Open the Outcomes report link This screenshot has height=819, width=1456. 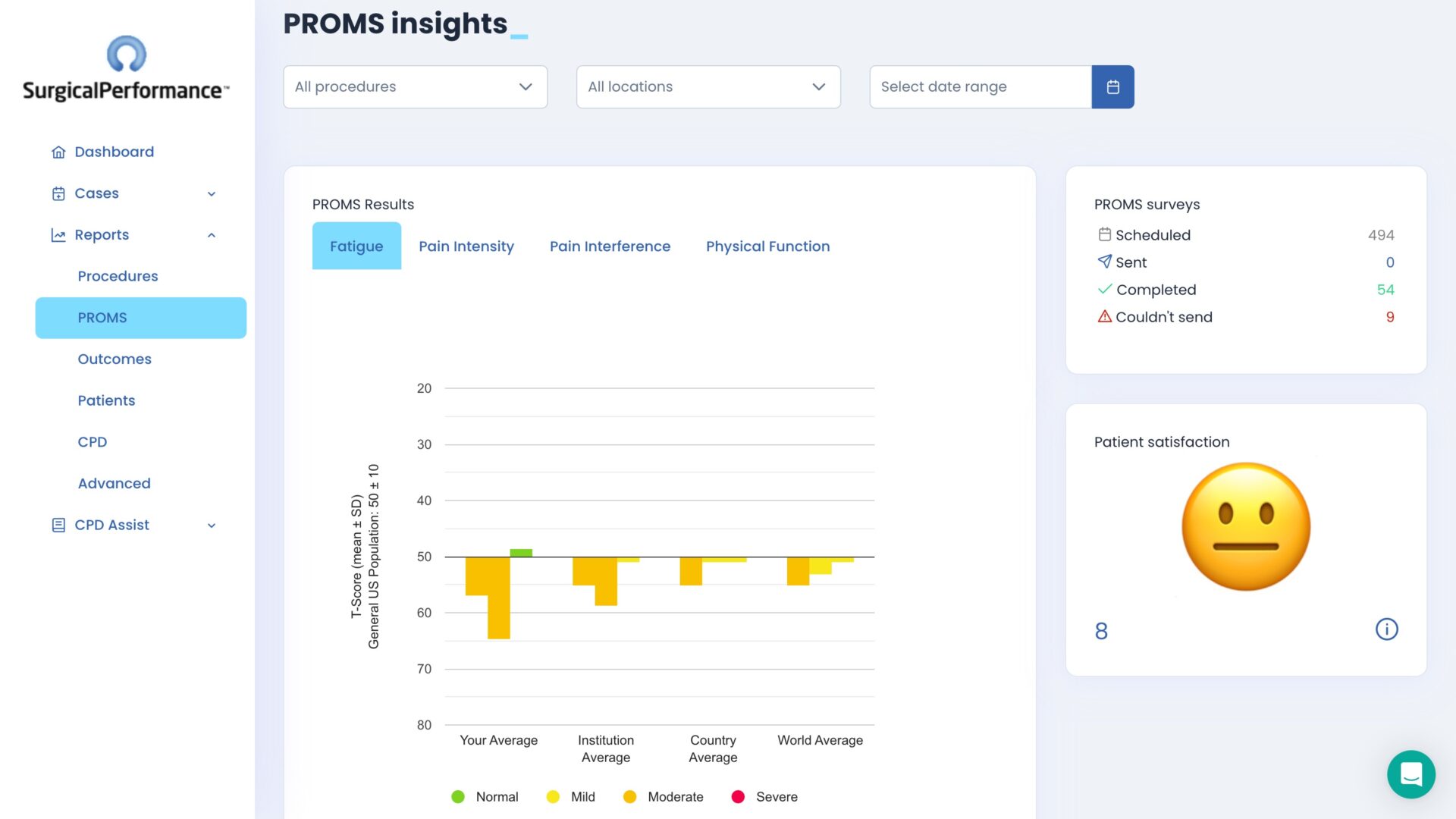pyautogui.click(x=115, y=359)
